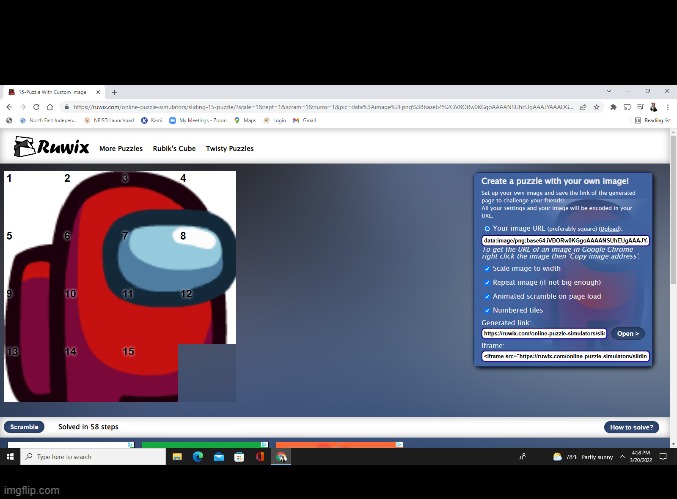Click the Open > button
This screenshot has width=677, height=499.
pos(627,333)
